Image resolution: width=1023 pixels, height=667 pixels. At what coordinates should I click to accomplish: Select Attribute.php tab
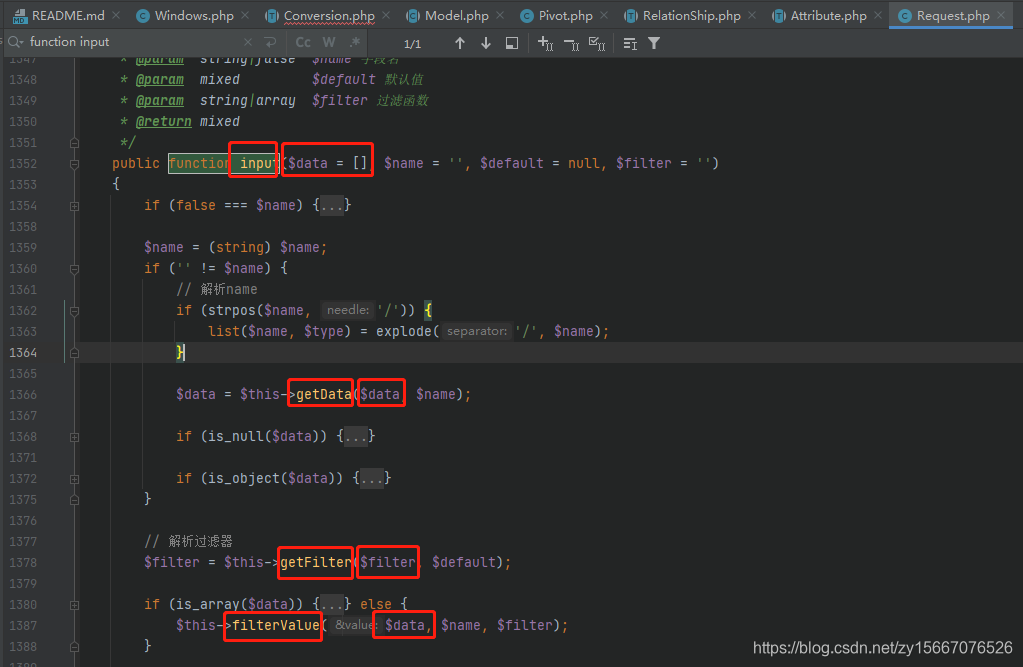[829, 16]
